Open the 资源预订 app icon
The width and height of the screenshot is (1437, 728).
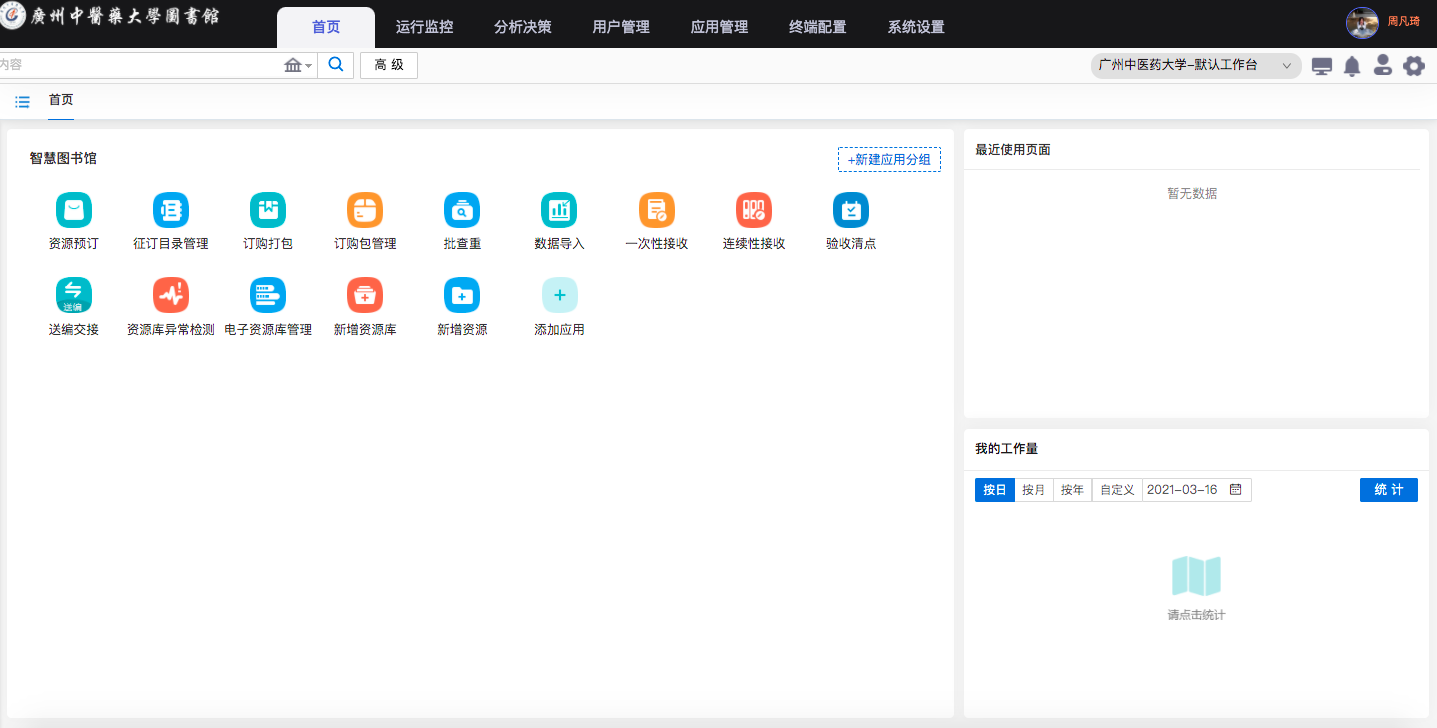coord(73,211)
